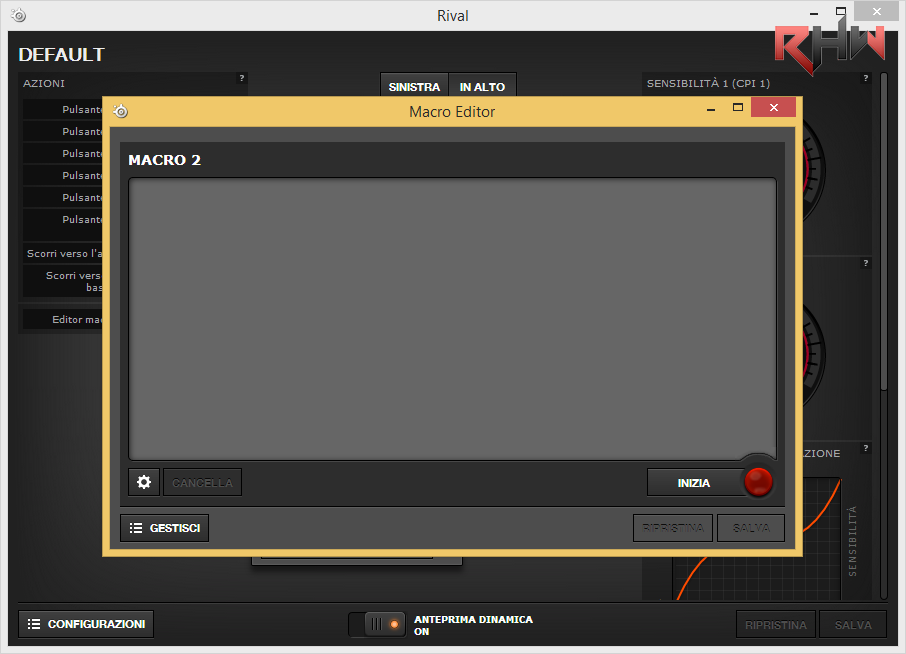Click the CPI 1 sensitivity dial
Image resolution: width=906 pixels, height=654 pixels.
click(813, 170)
